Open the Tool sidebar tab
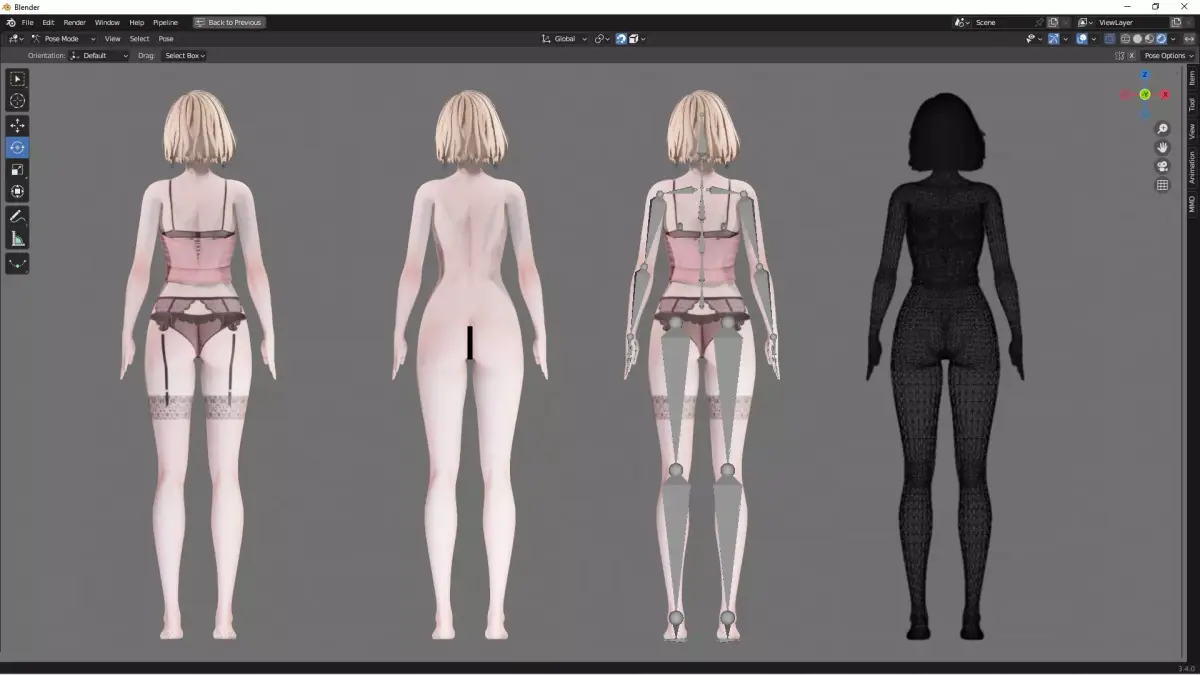The image size is (1200, 675). 1192,103
